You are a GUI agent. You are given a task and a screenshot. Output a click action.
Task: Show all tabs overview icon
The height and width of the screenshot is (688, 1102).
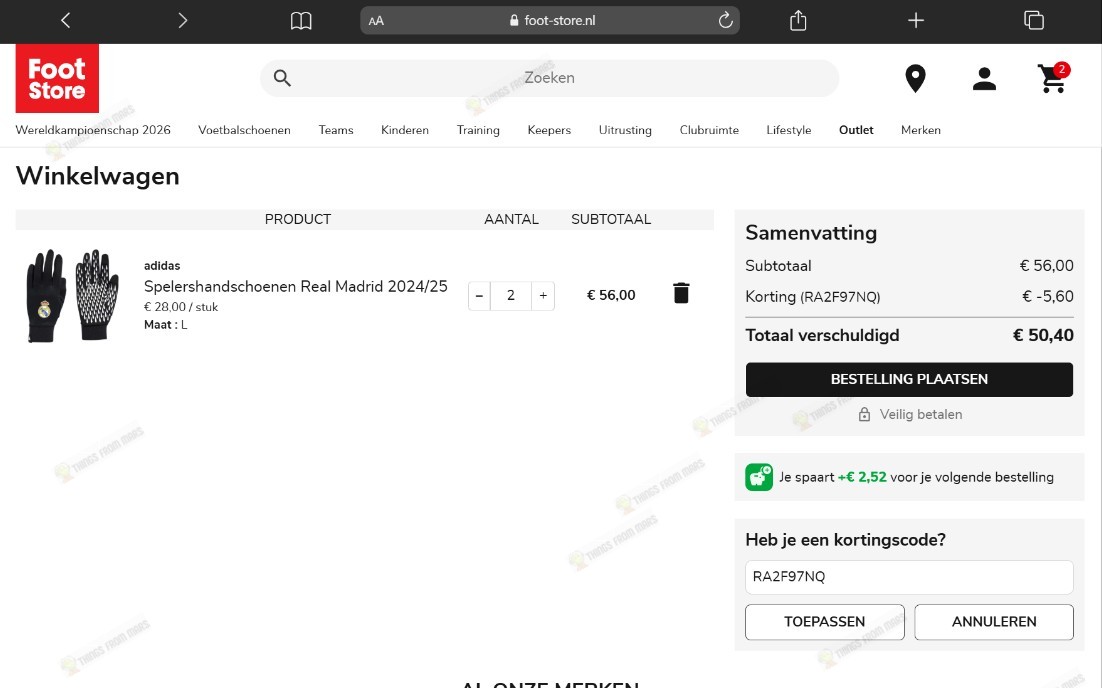click(x=1033, y=20)
